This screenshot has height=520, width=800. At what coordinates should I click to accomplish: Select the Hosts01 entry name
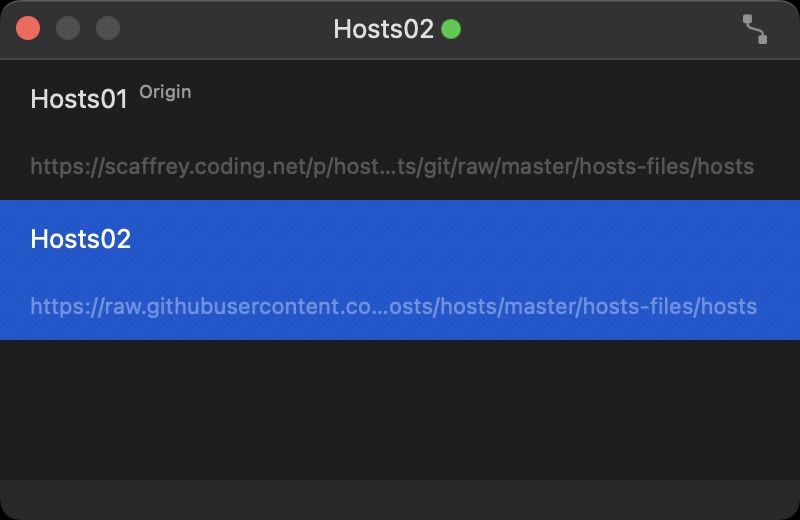(x=79, y=99)
